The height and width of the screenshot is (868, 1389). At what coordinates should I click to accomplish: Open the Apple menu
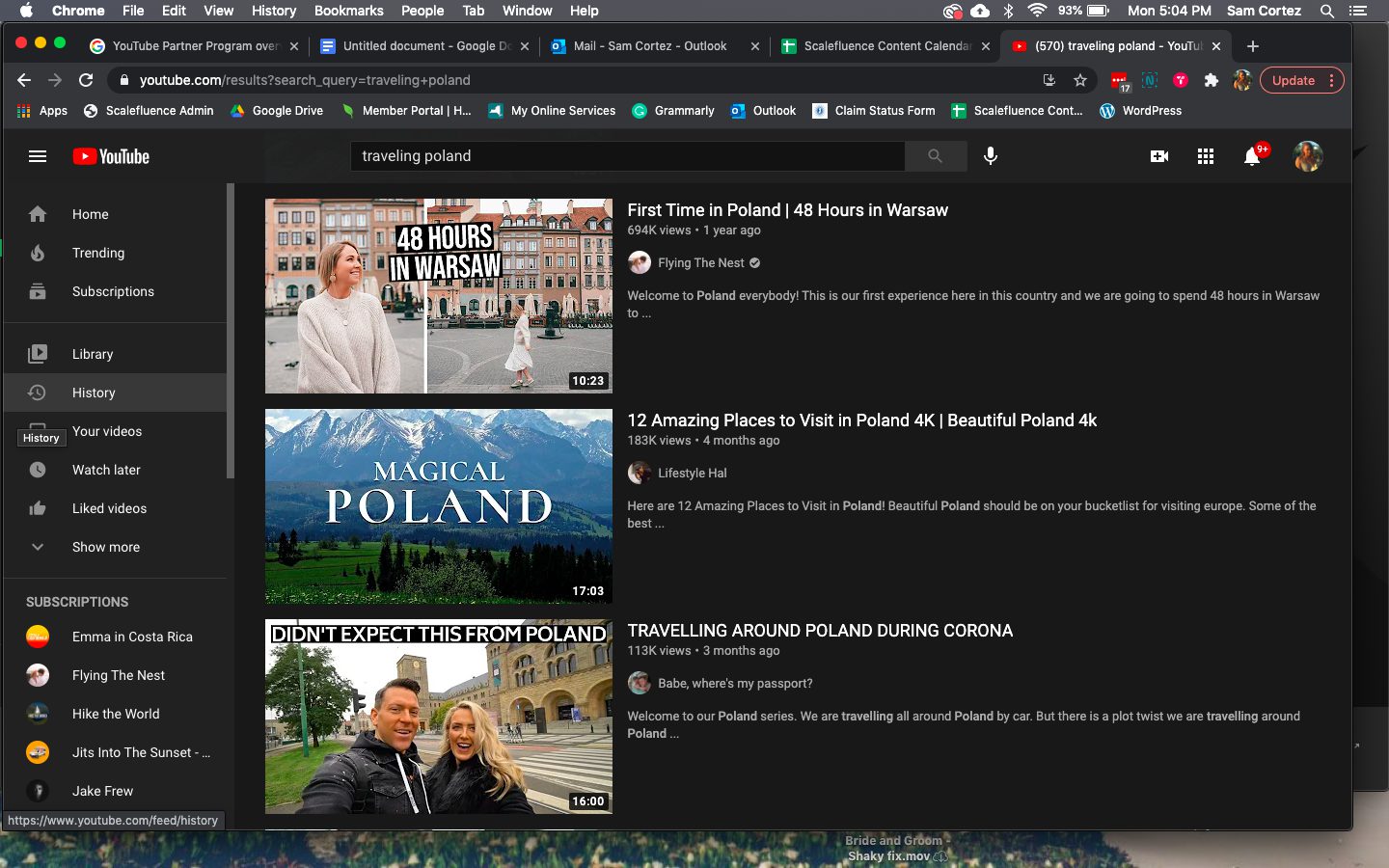click(26, 11)
